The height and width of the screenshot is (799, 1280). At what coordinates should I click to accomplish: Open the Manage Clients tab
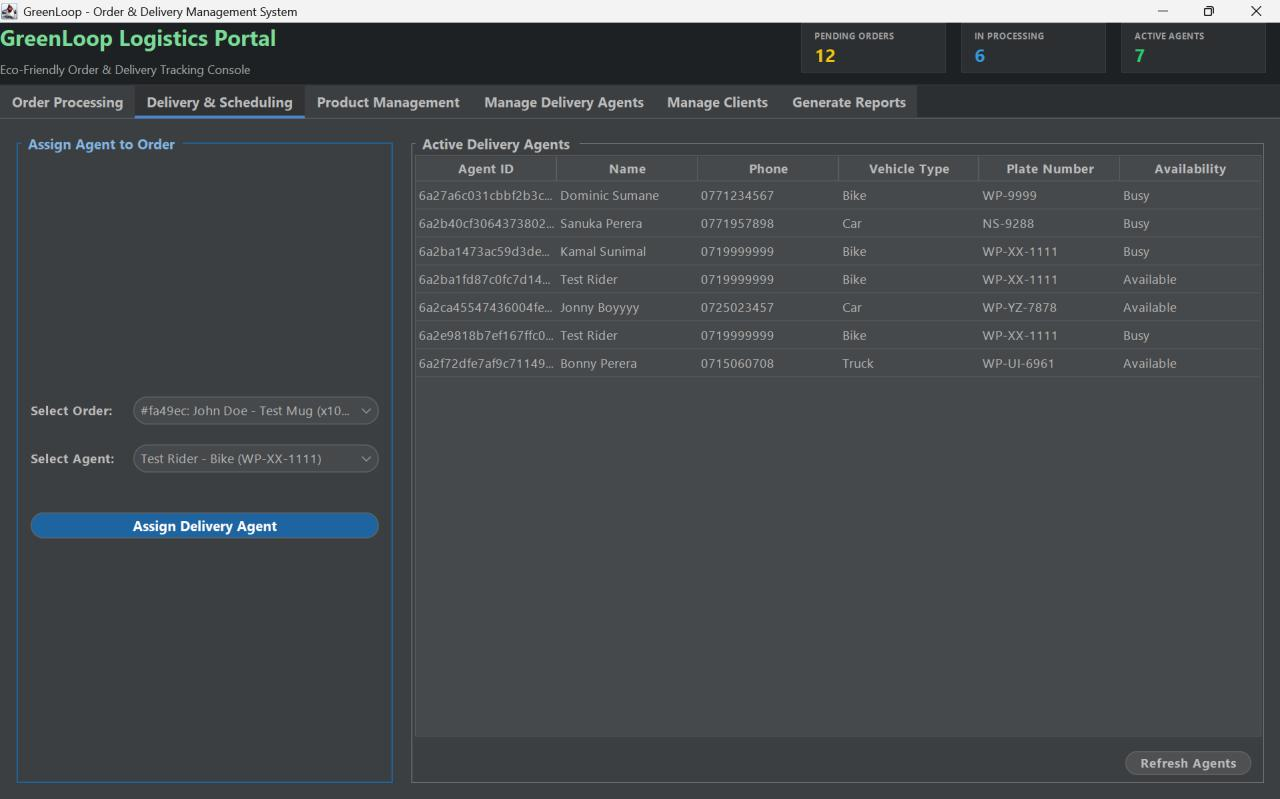click(717, 102)
